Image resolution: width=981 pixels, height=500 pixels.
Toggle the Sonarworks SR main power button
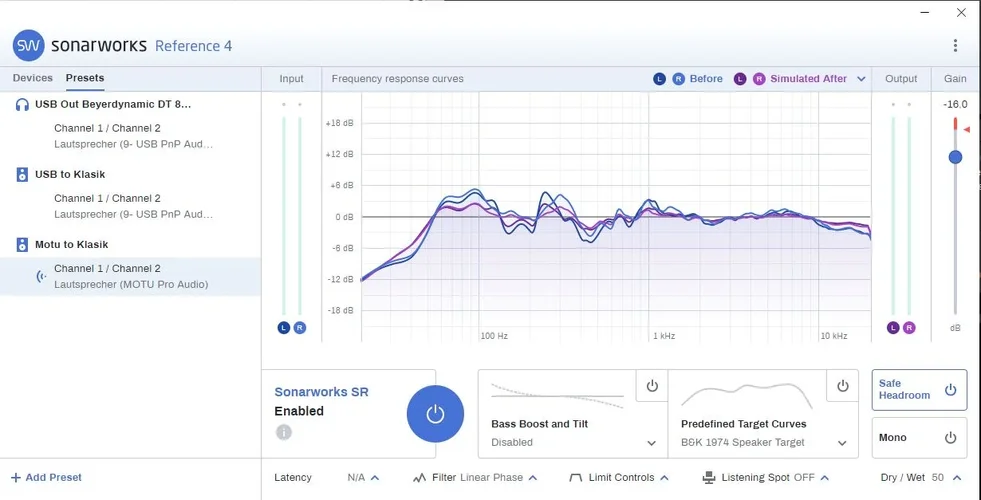435,414
